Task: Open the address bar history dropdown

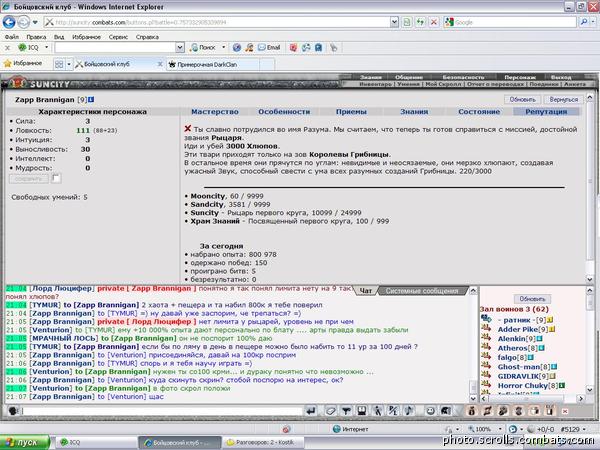Action: pos(395,22)
